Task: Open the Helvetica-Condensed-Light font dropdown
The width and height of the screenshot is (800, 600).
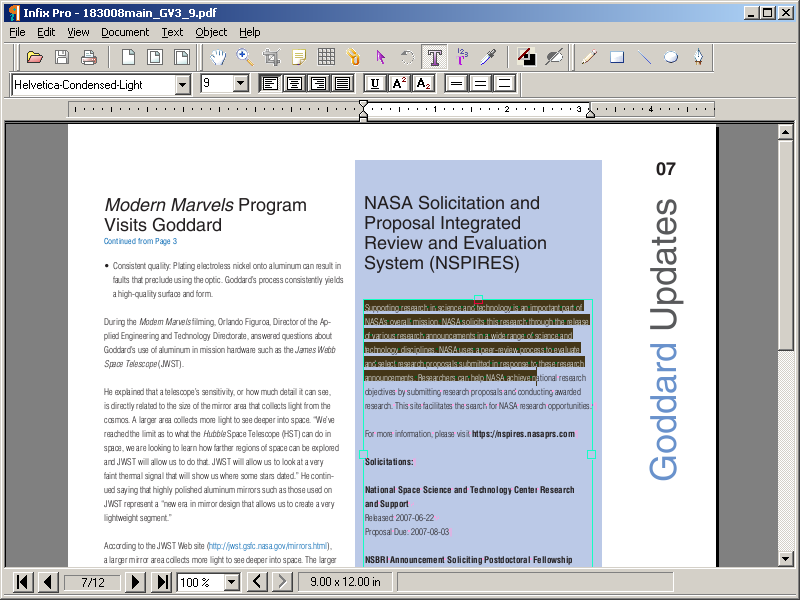Action: coord(182,85)
